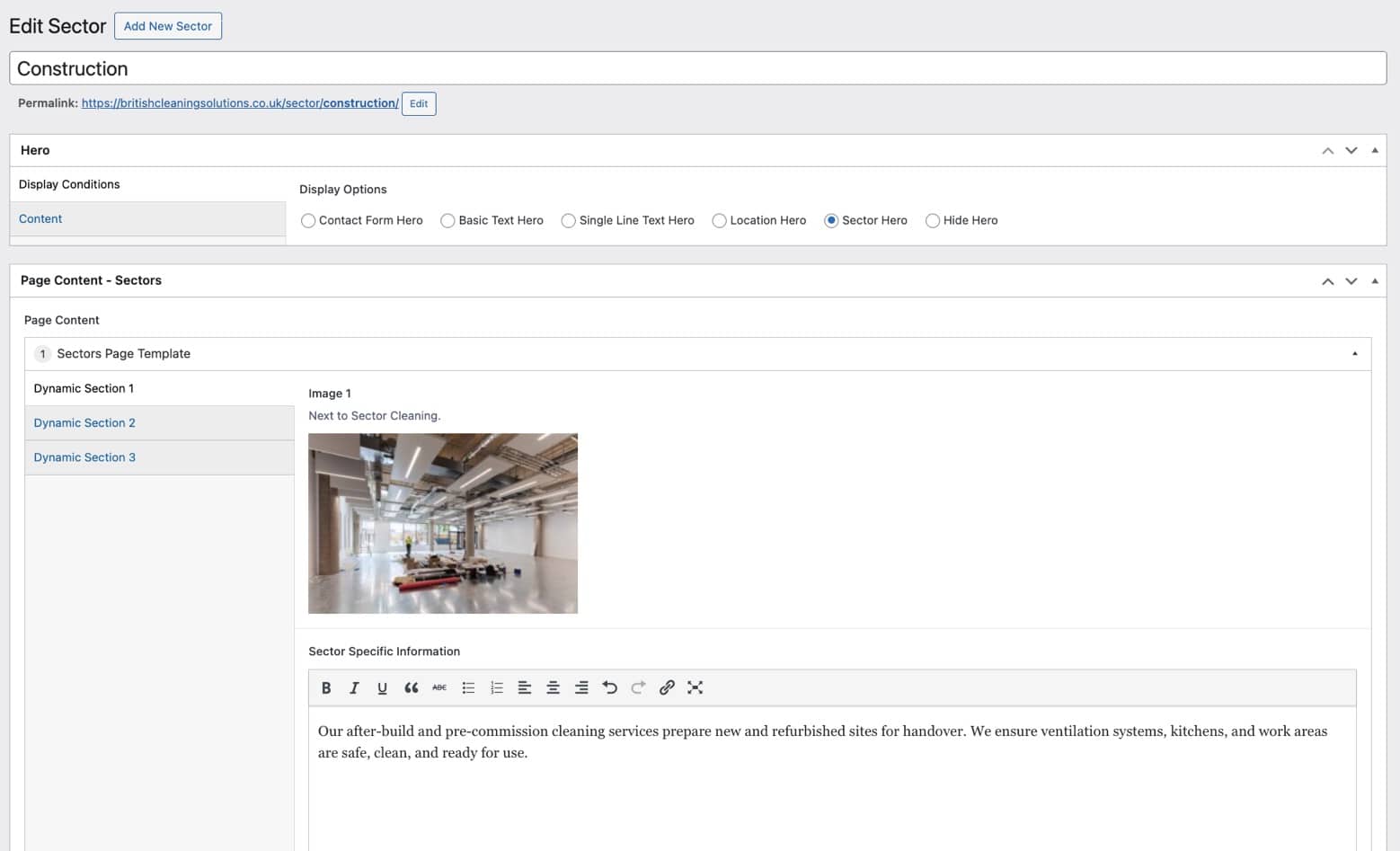This screenshot has height=851, width=1400.
Task: Open the Display Conditions tab
Action: [x=148, y=184]
